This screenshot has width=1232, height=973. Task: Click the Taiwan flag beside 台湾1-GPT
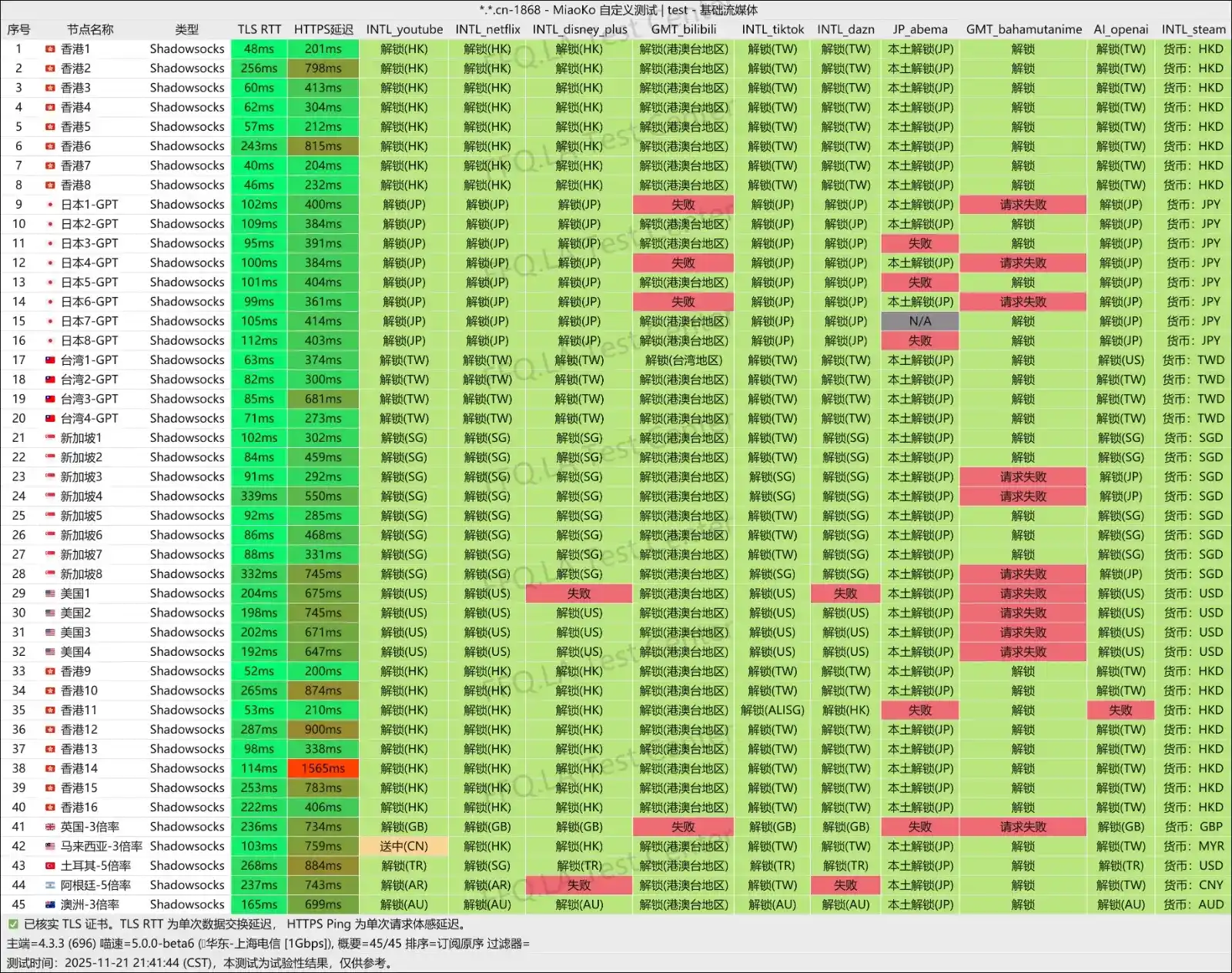point(50,360)
